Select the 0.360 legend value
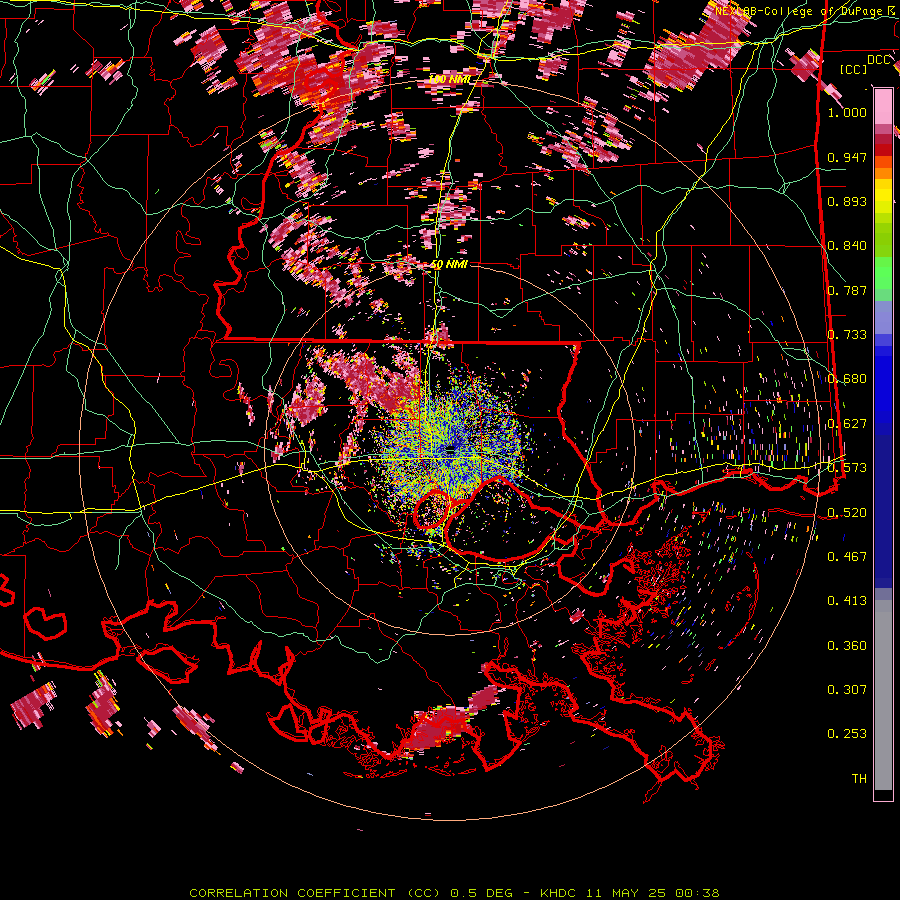900x900 pixels. pyautogui.click(x=847, y=646)
